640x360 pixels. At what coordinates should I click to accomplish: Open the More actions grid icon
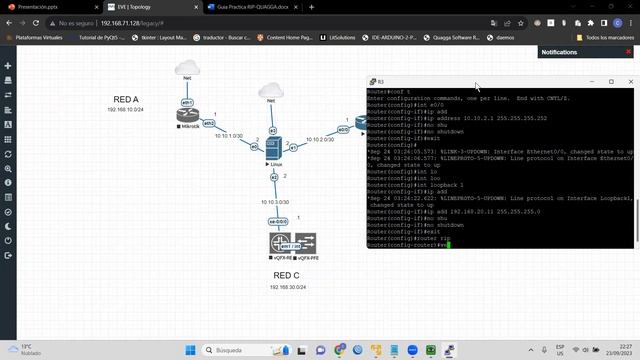tap(8, 139)
